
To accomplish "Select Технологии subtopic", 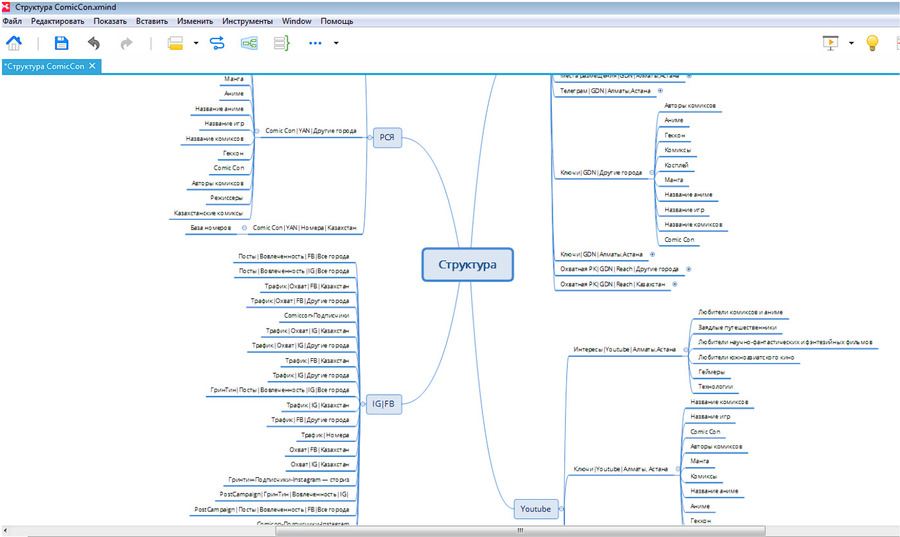I will coord(715,387).
